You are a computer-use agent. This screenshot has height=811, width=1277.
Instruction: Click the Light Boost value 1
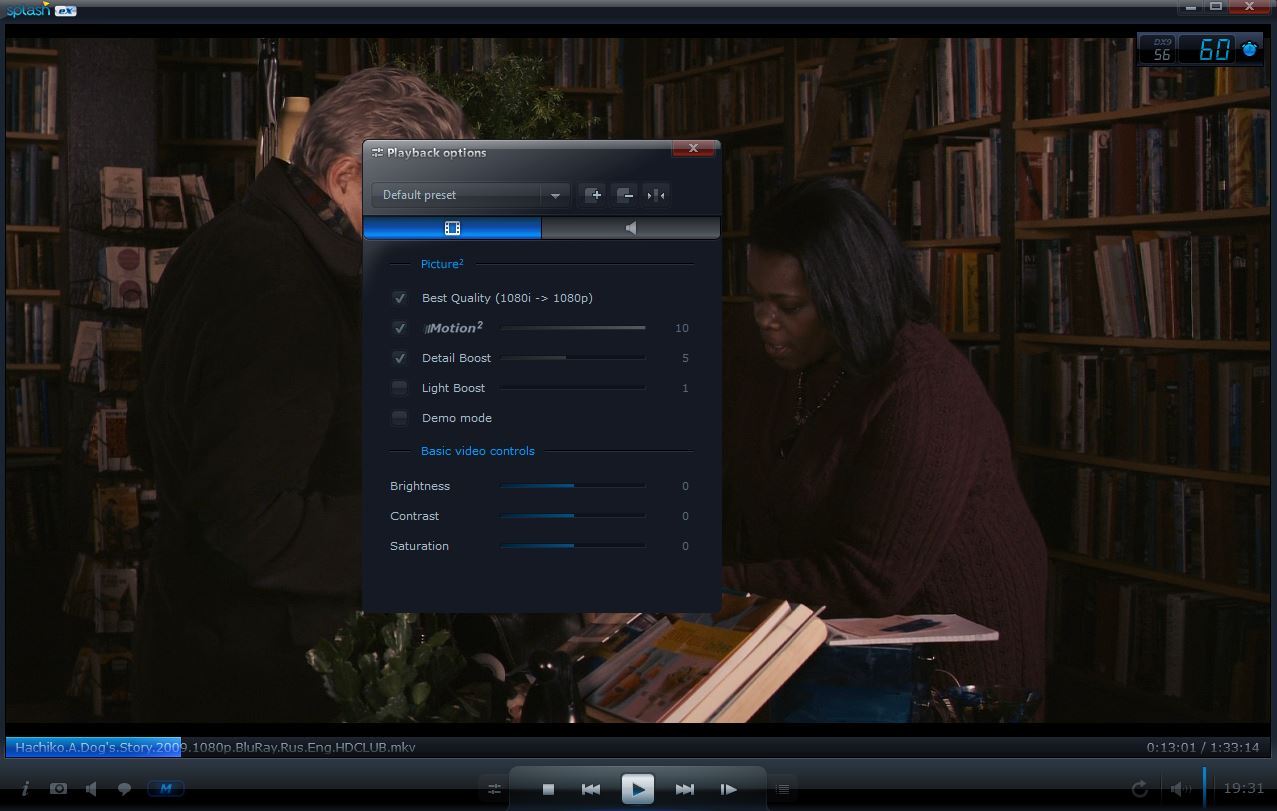coord(685,388)
